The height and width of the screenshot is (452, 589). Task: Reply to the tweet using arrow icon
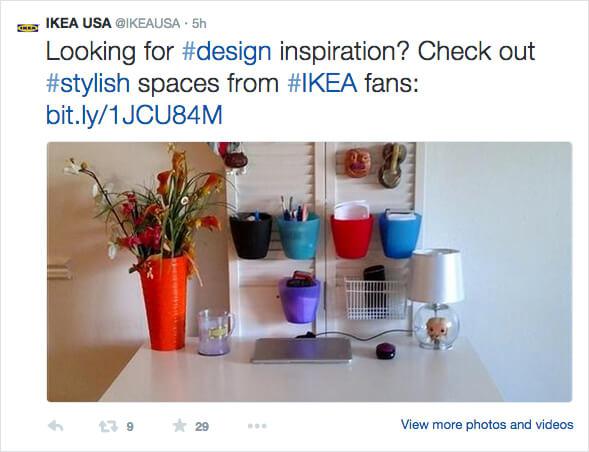(56, 426)
